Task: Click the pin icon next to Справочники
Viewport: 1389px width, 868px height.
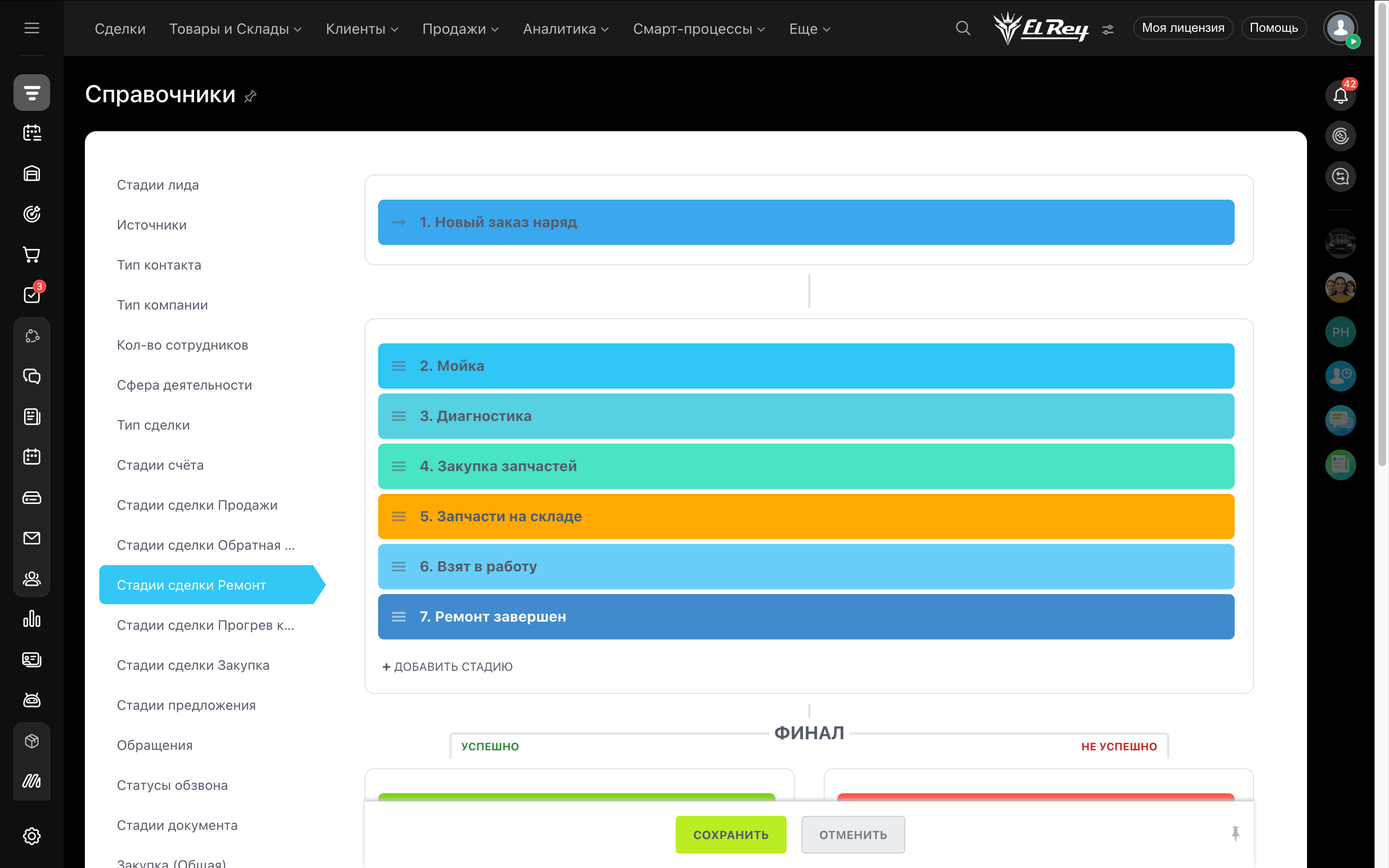Action: [250, 96]
